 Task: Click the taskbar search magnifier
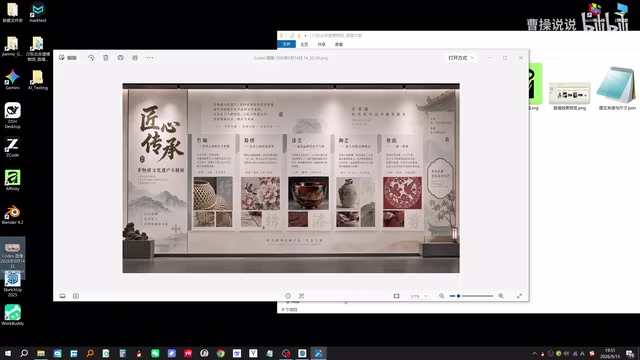(24, 353)
